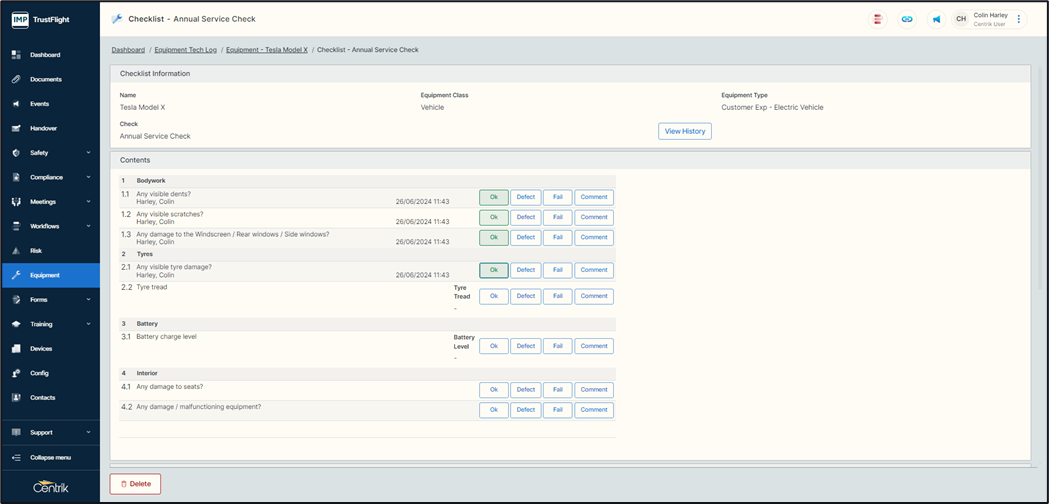Screen dimensions: 1049x504
Task: Open Equipment Tech Log breadcrumb link
Action: coord(185,50)
